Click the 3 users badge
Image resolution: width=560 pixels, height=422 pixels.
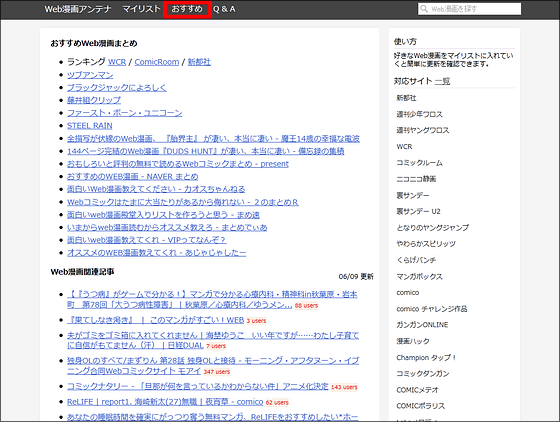point(256,321)
